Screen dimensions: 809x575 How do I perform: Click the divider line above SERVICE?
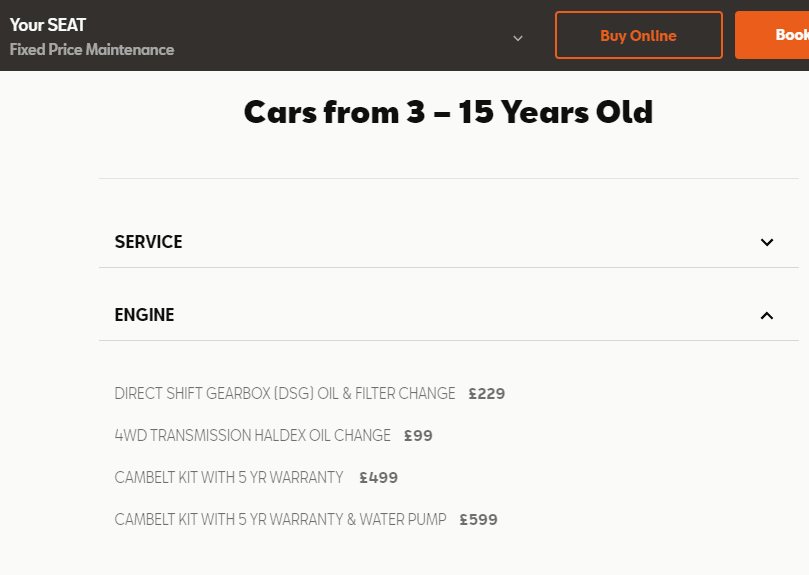(x=448, y=178)
